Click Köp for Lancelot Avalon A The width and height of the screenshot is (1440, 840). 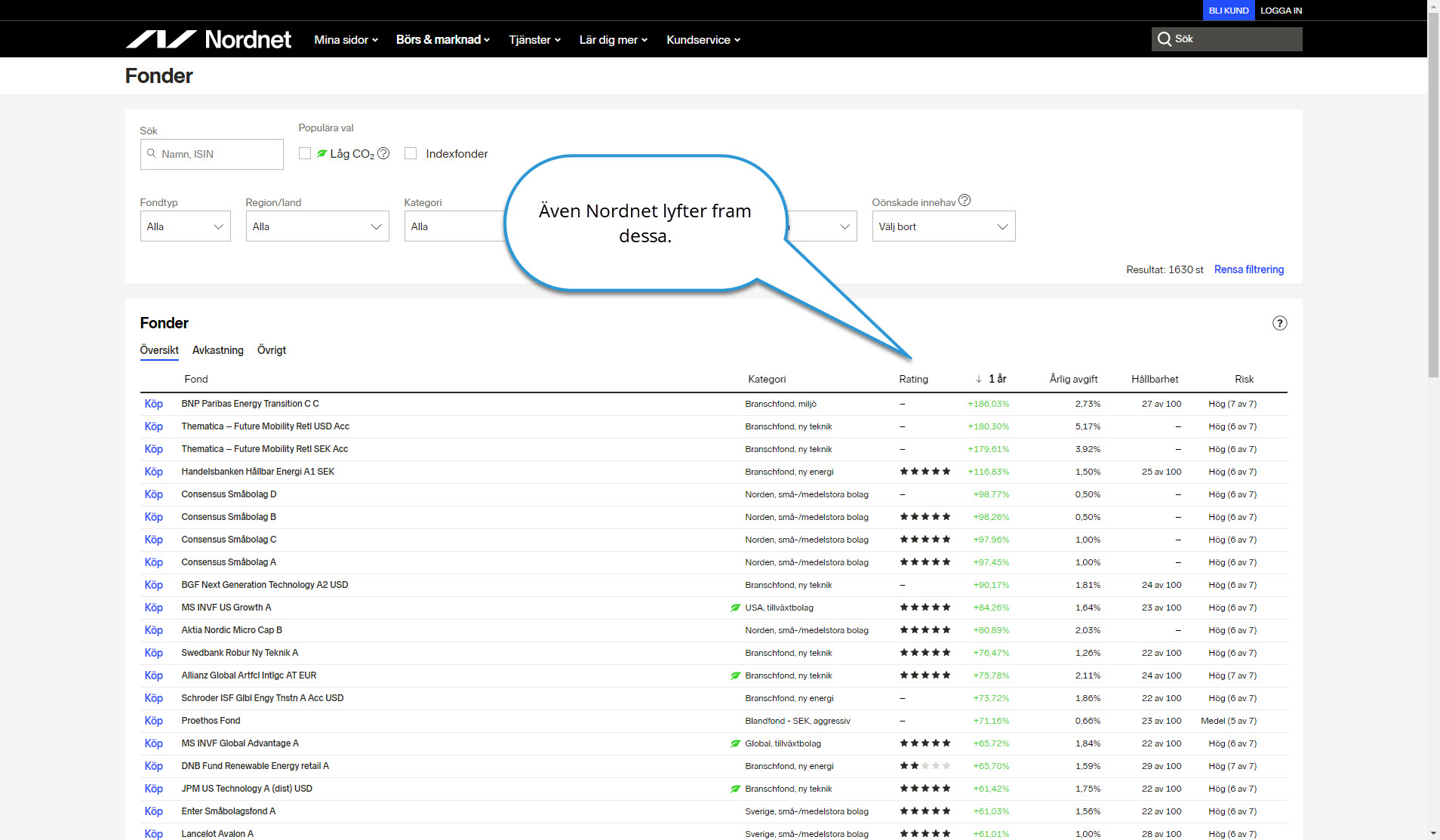[x=154, y=834]
